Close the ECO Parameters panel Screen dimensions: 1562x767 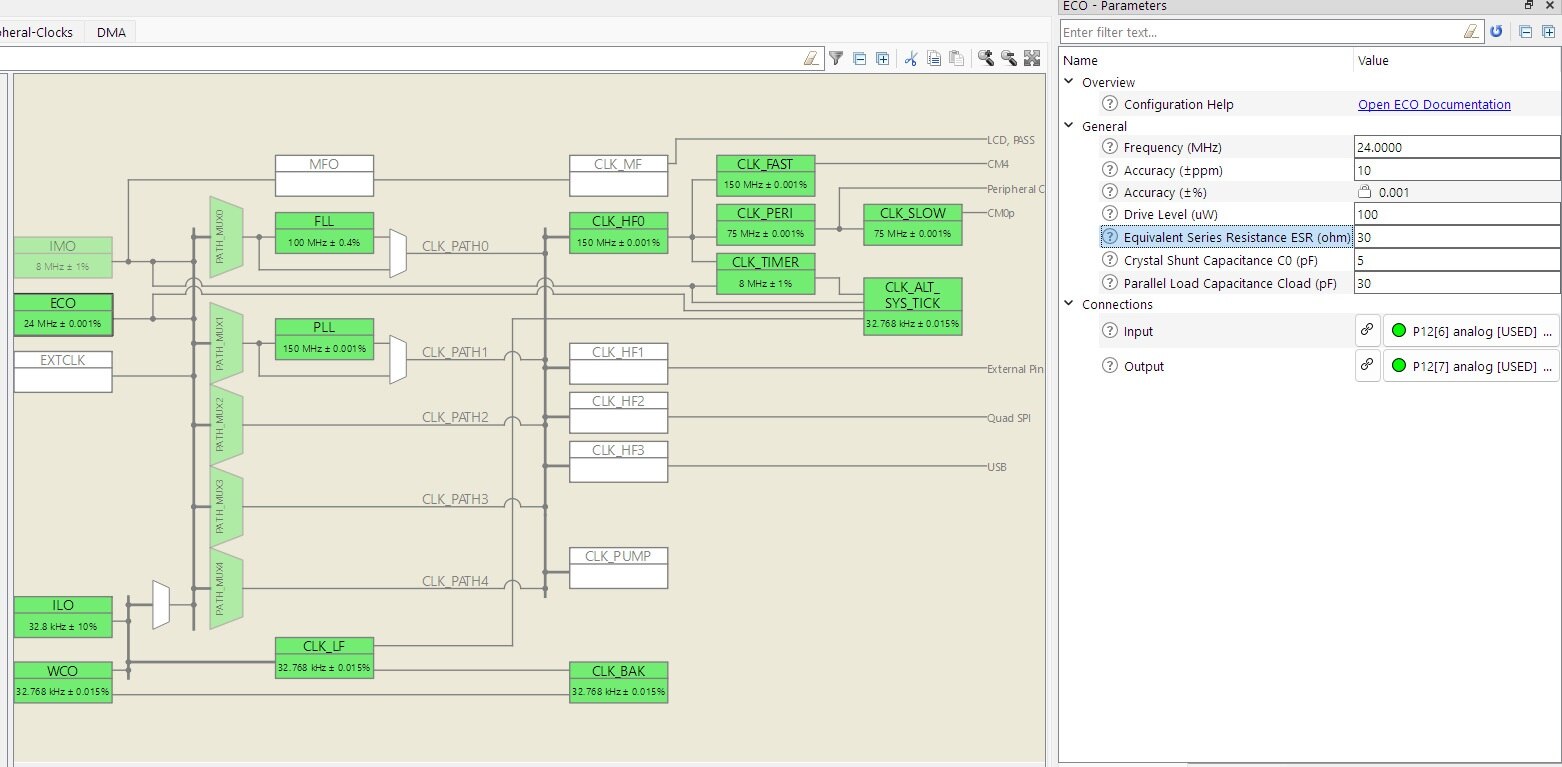point(1551,6)
